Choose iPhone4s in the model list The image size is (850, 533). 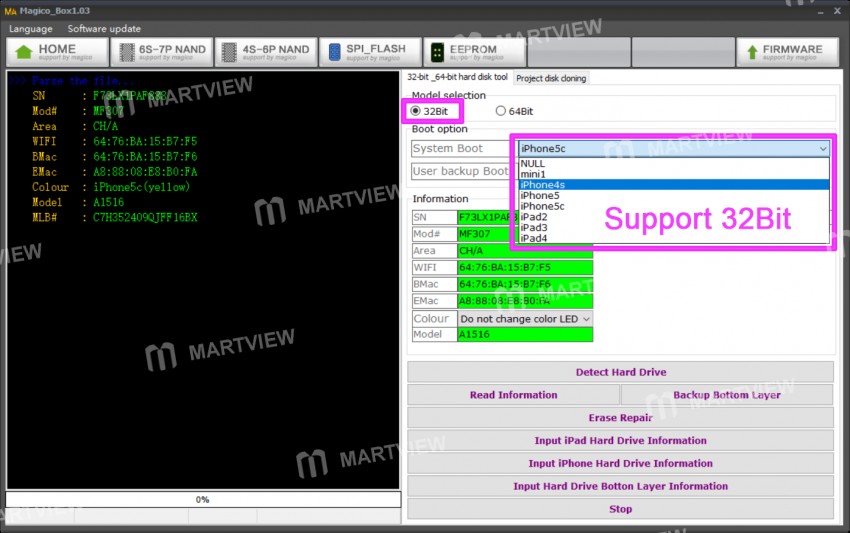point(674,184)
